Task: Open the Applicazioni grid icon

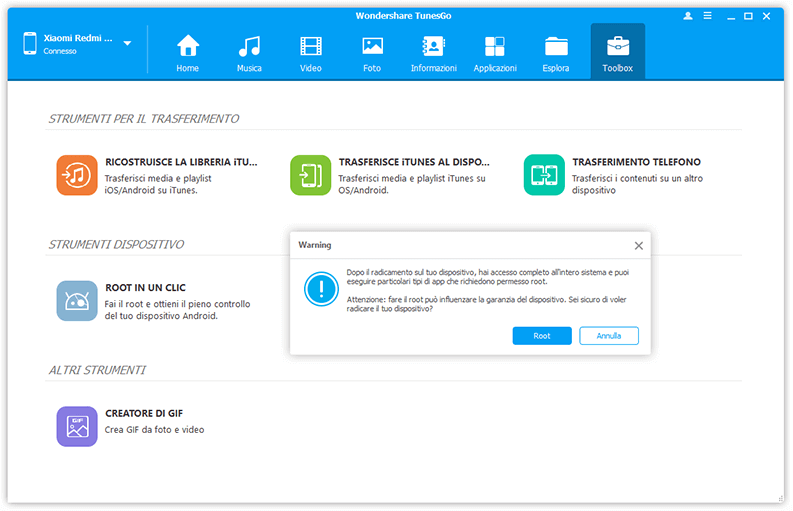Action: click(x=495, y=46)
